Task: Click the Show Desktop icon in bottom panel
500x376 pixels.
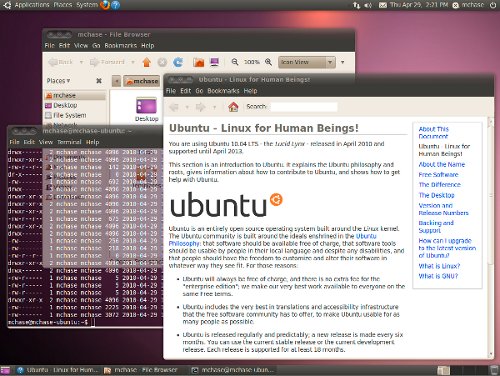Action: point(6,370)
